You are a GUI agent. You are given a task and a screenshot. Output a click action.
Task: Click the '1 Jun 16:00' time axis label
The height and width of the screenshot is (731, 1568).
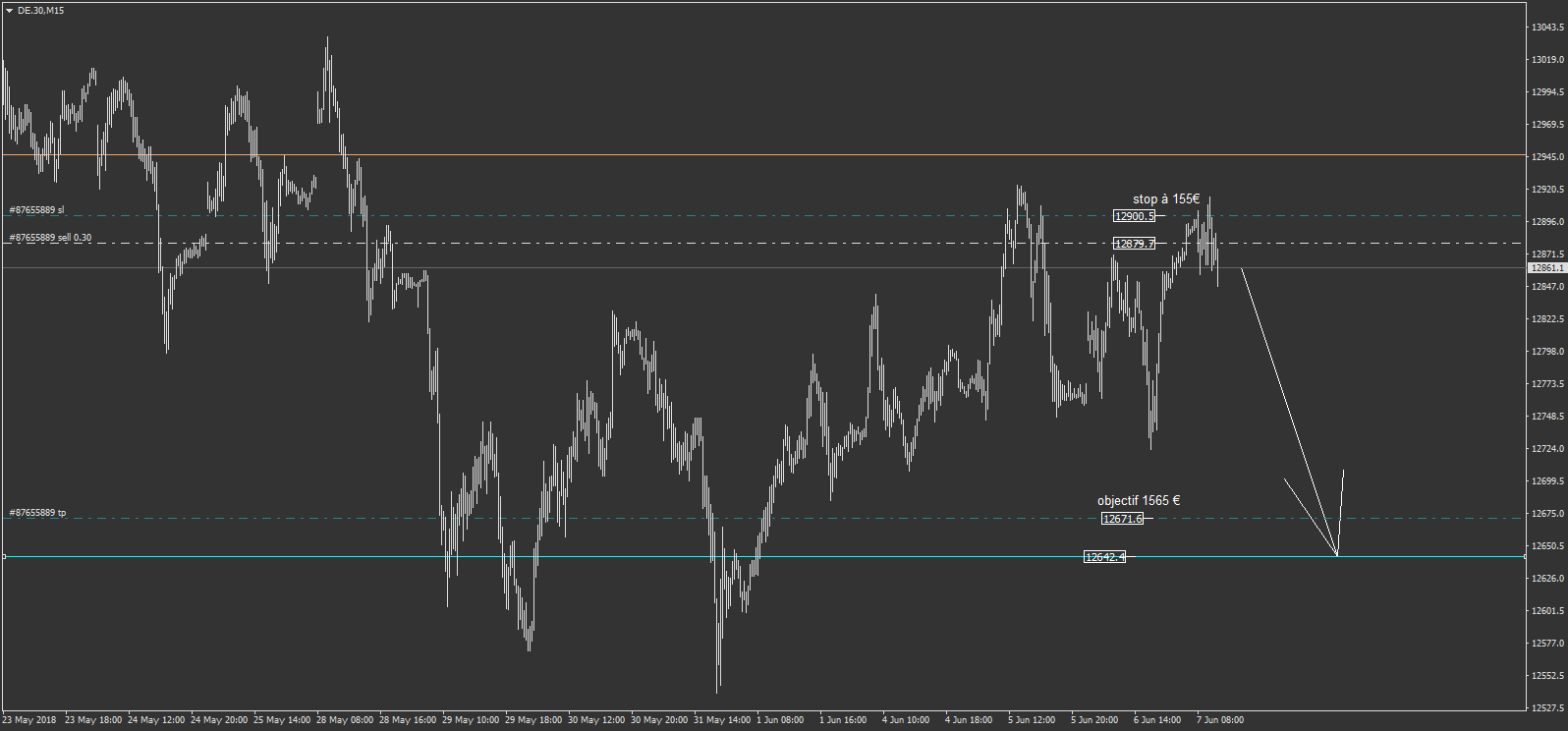pos(843,720)
